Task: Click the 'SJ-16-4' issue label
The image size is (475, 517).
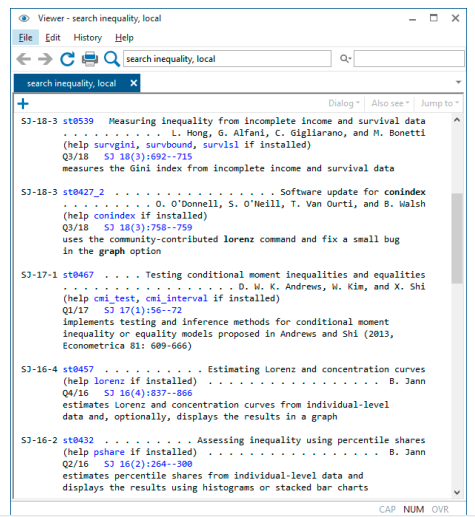Action: click(39, 369)
